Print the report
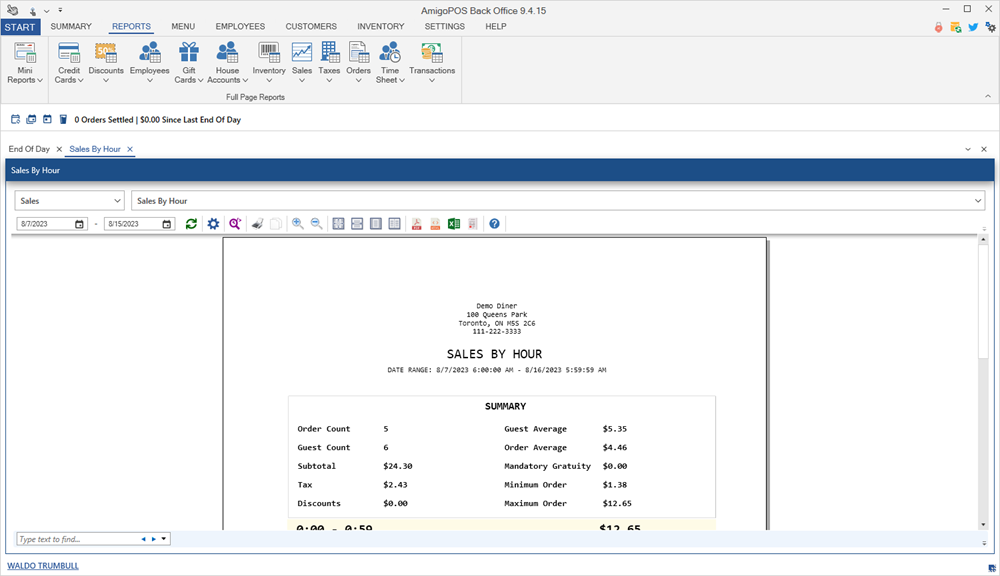The image size is (1000, 576). (258, 224)
